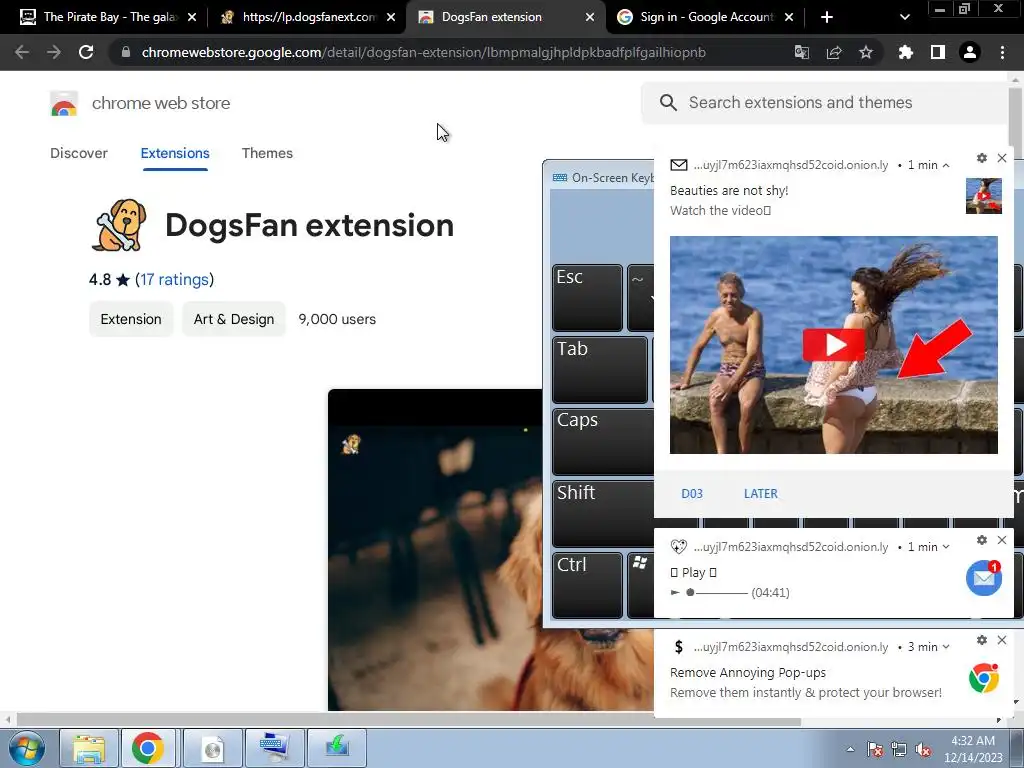
Task: Click the small notification thumbnail image
Action: point(984,195)
